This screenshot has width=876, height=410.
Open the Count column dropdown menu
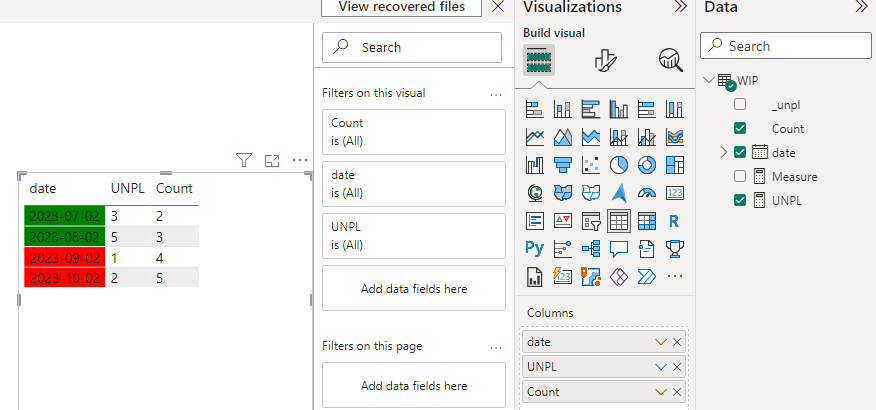661,392
